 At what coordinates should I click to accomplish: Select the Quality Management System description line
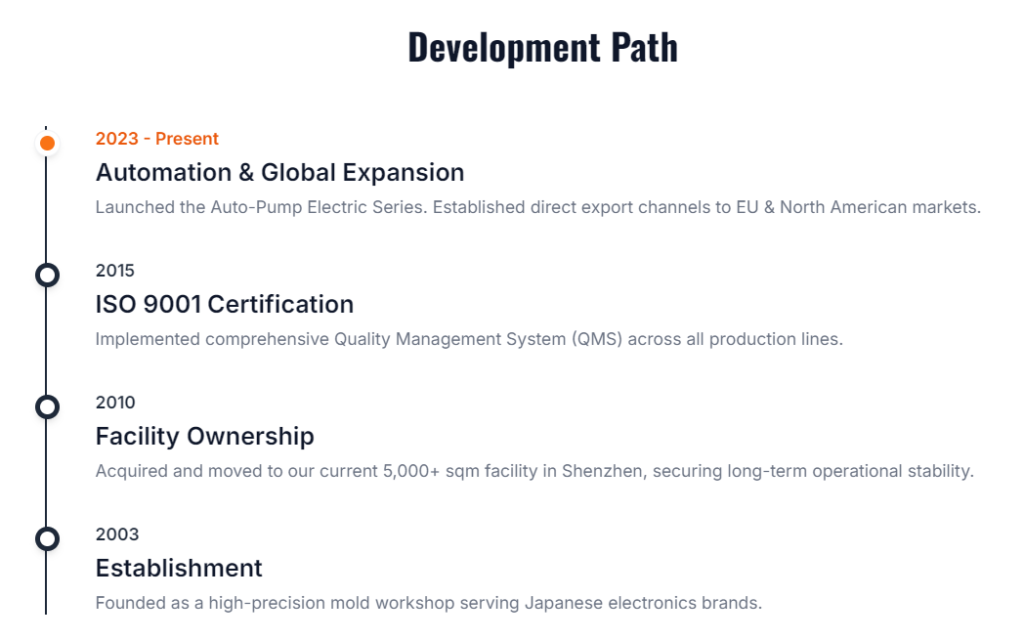[468, 339]
